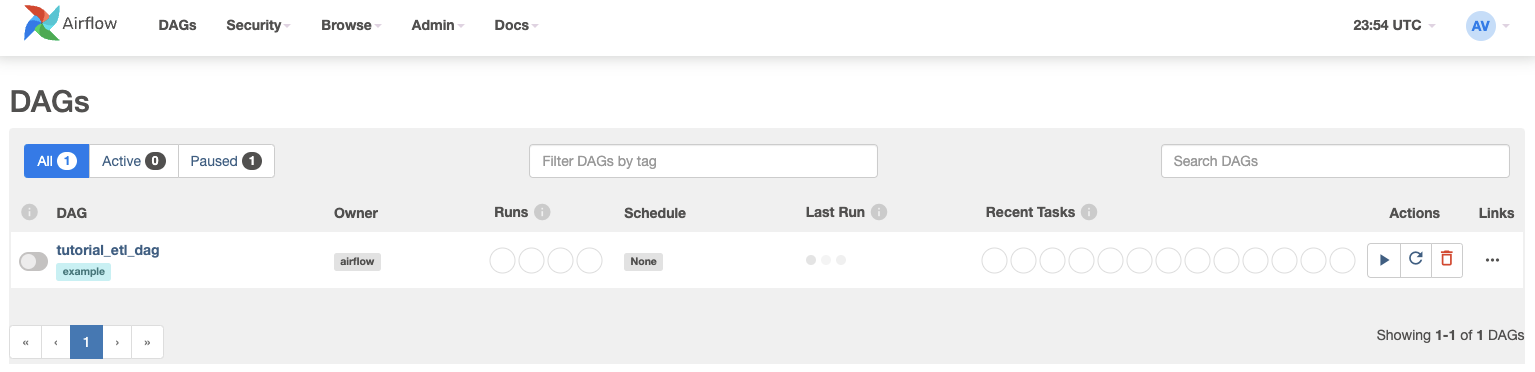Viewport: 1535px width, 372px height.
Task: Click the info icon beside Recent Tasks
Action: 1089,212
